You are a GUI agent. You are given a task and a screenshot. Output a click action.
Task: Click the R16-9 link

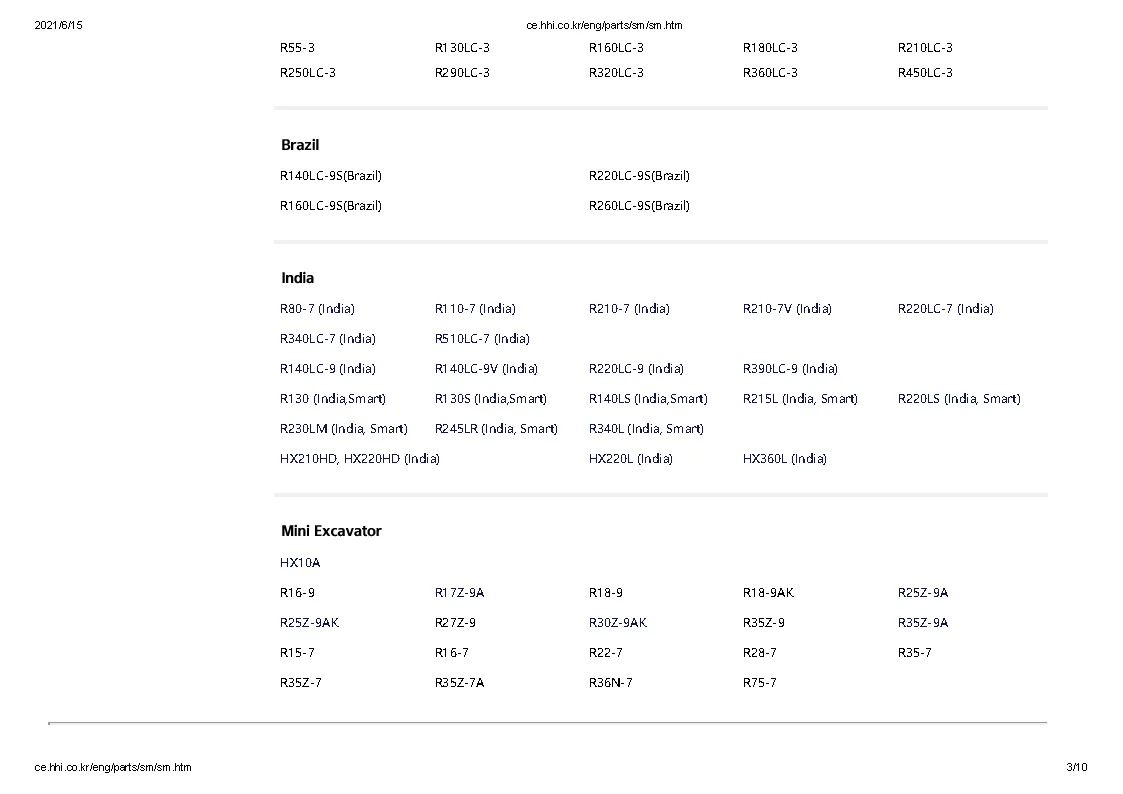point(297,594)
